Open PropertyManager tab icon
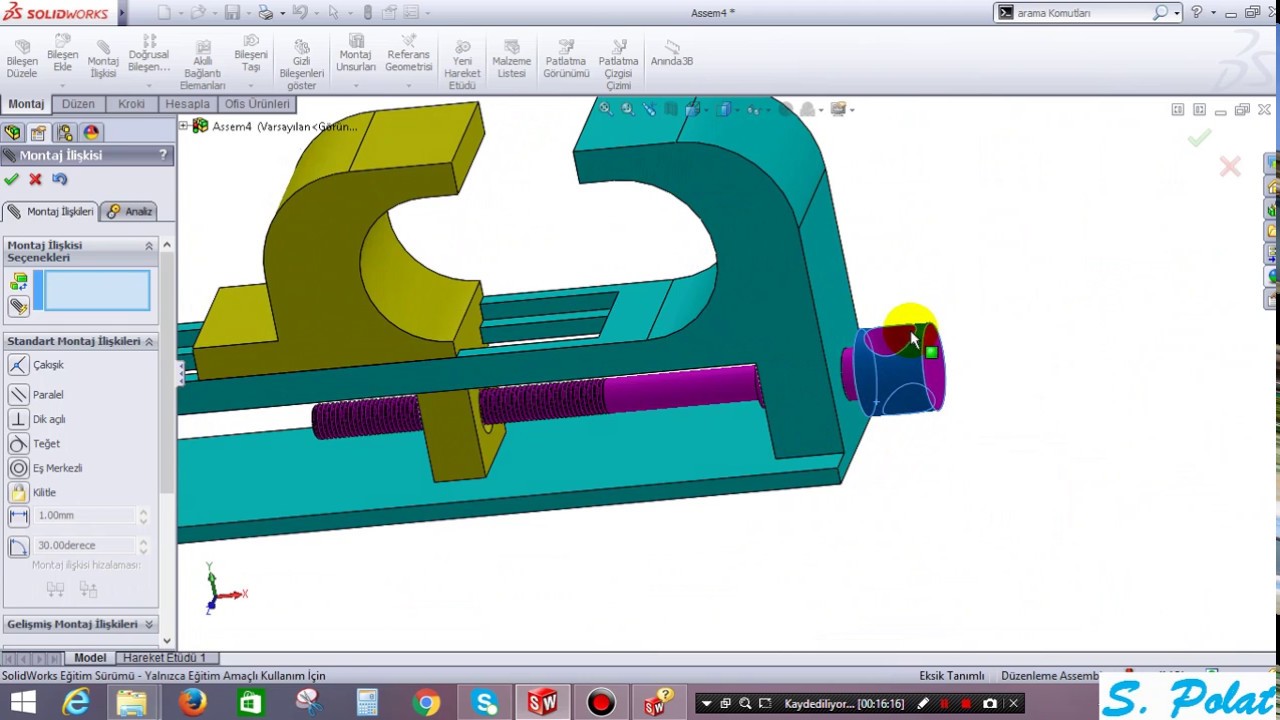This screenshot has height=720, width=1280. pos(38,132)
